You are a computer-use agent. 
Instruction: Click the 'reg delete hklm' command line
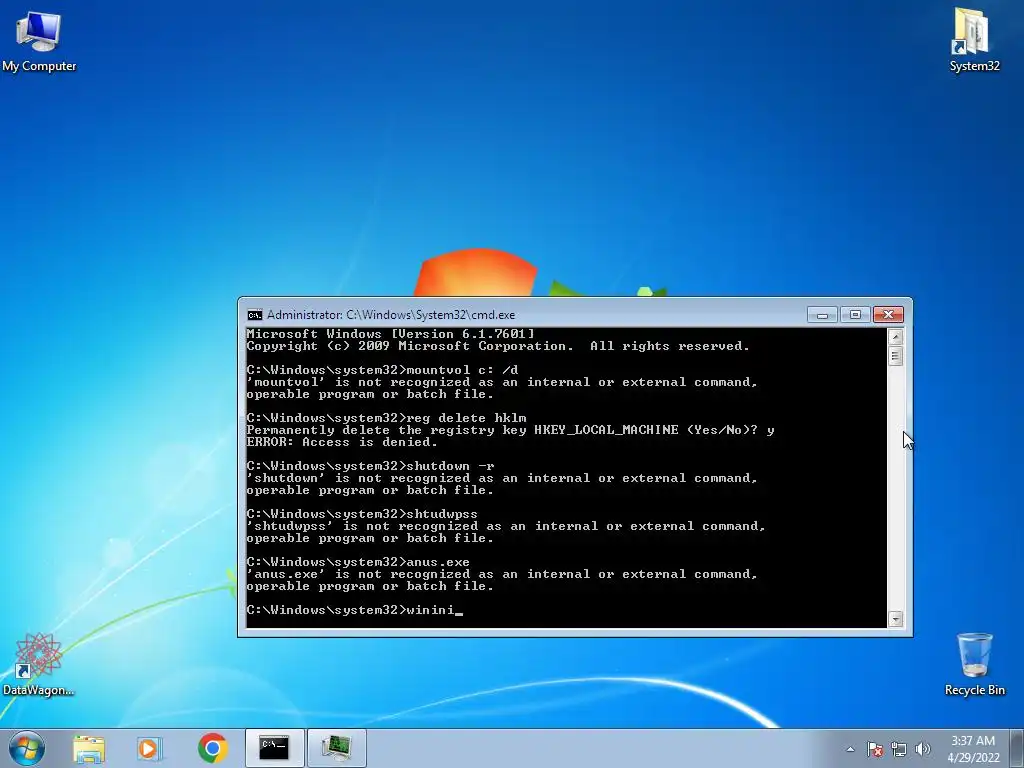click(386, 418)
